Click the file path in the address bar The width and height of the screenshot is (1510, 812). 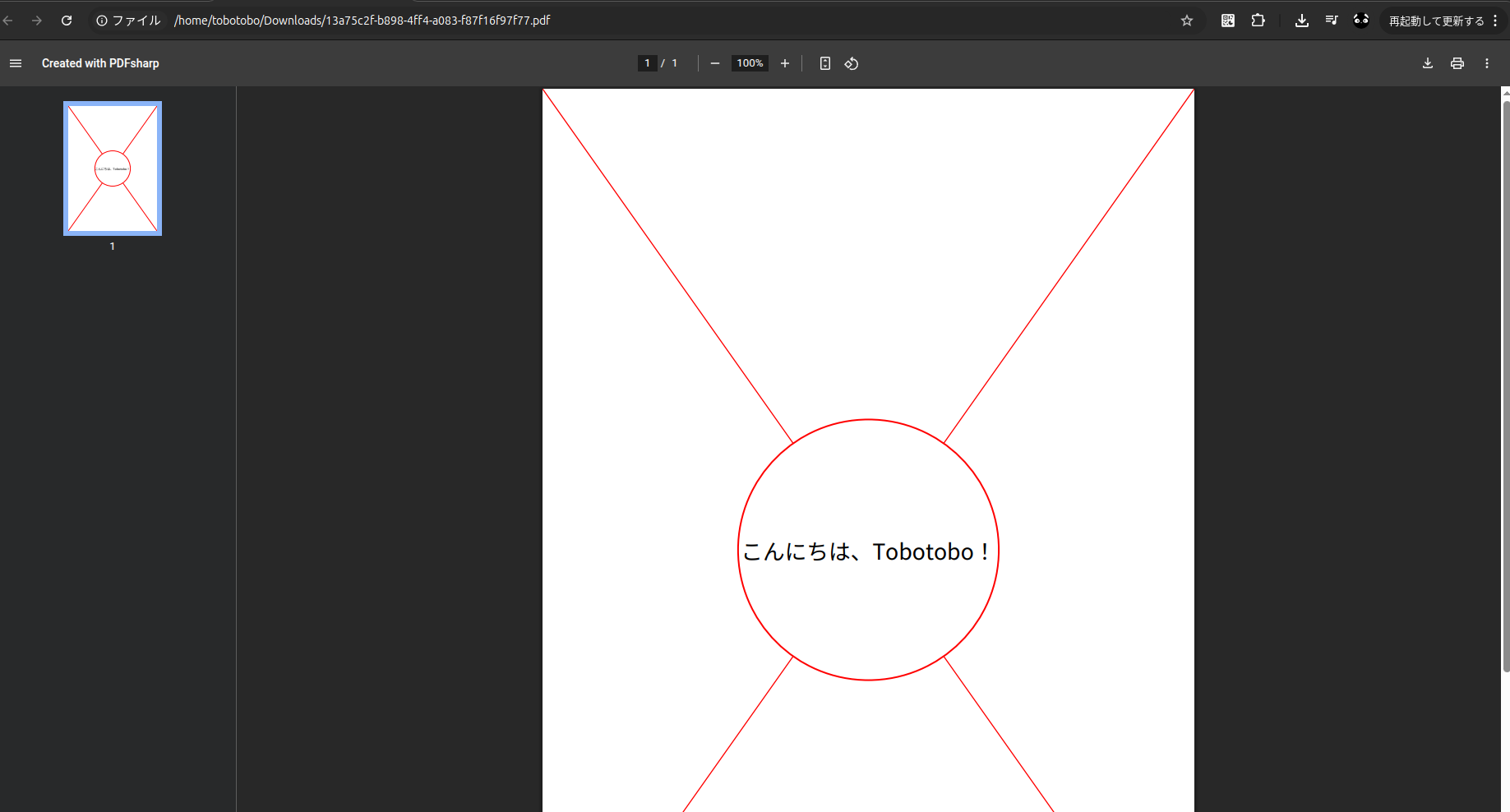pos(362,21)
